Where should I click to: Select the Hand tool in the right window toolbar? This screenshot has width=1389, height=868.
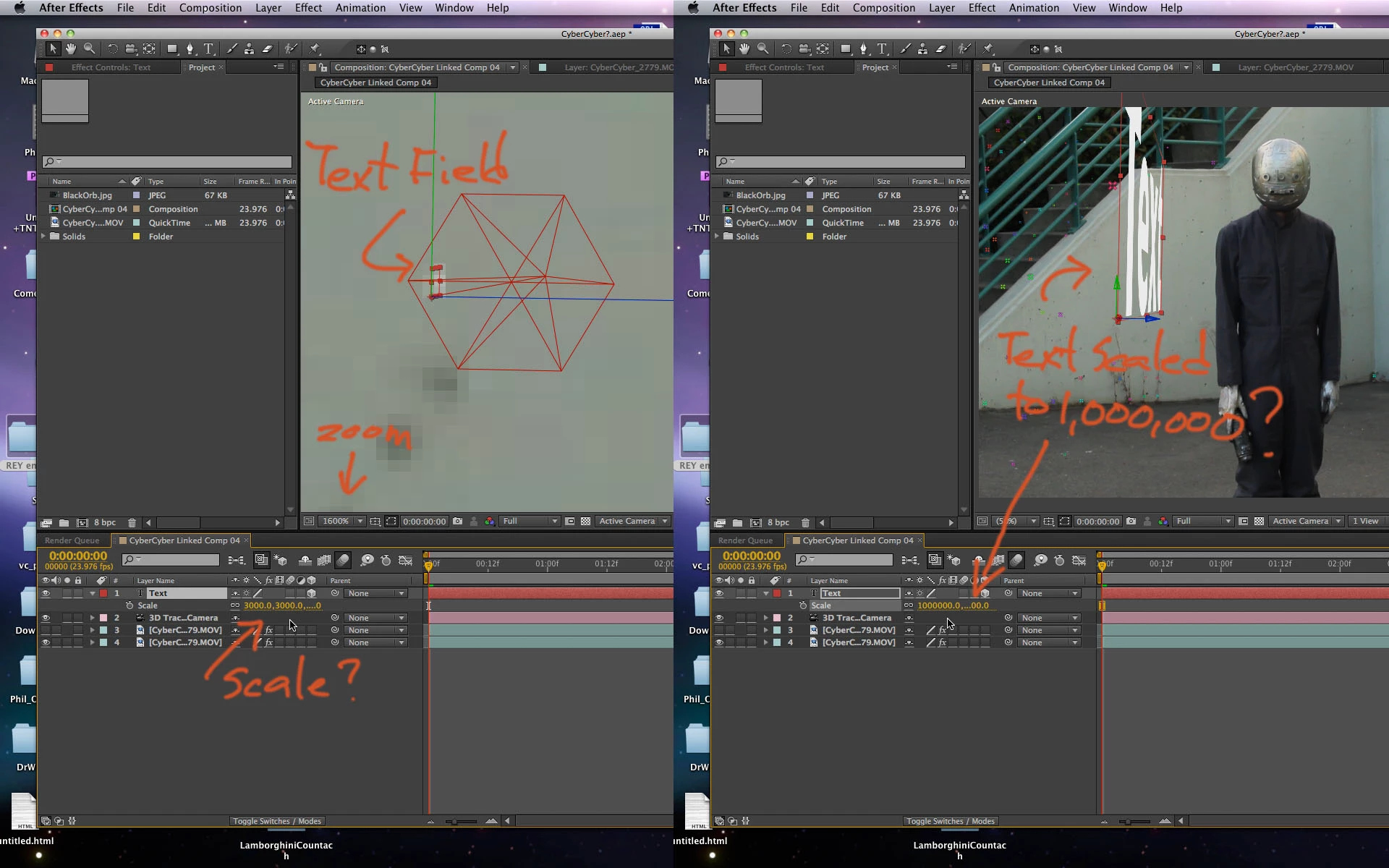(x=744, y=49)
